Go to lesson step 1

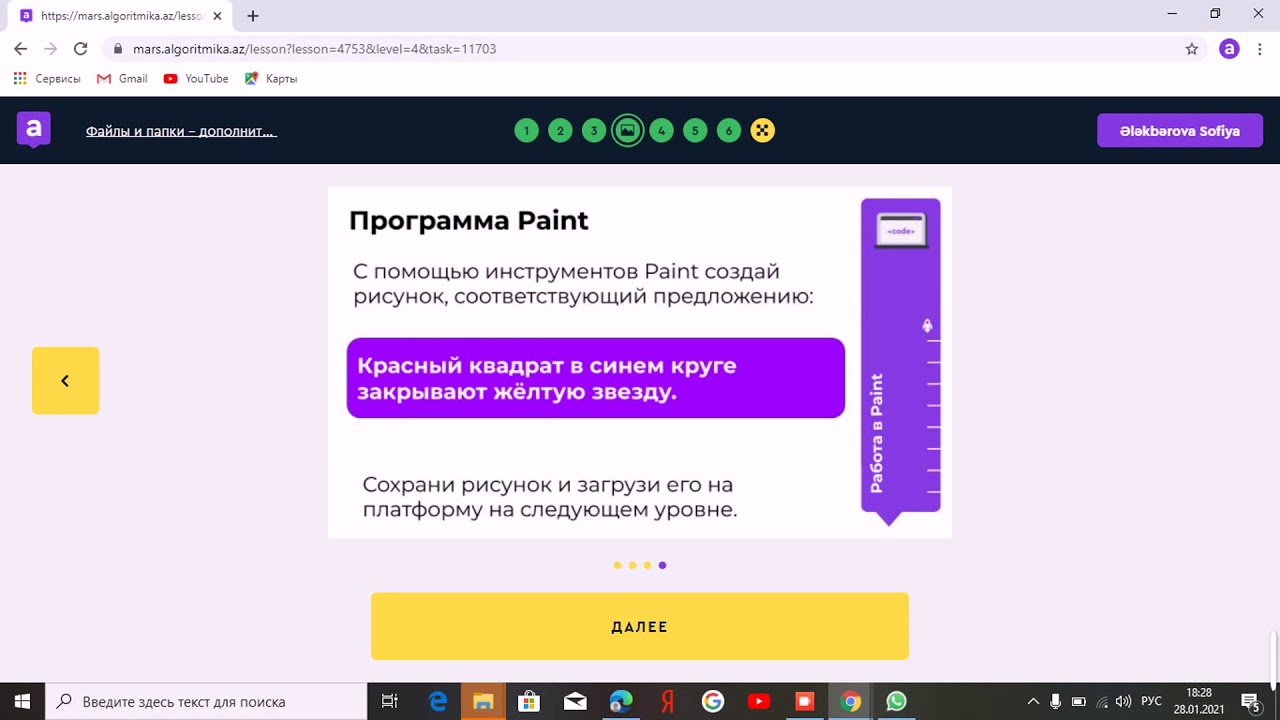click(x=526, y=131)
